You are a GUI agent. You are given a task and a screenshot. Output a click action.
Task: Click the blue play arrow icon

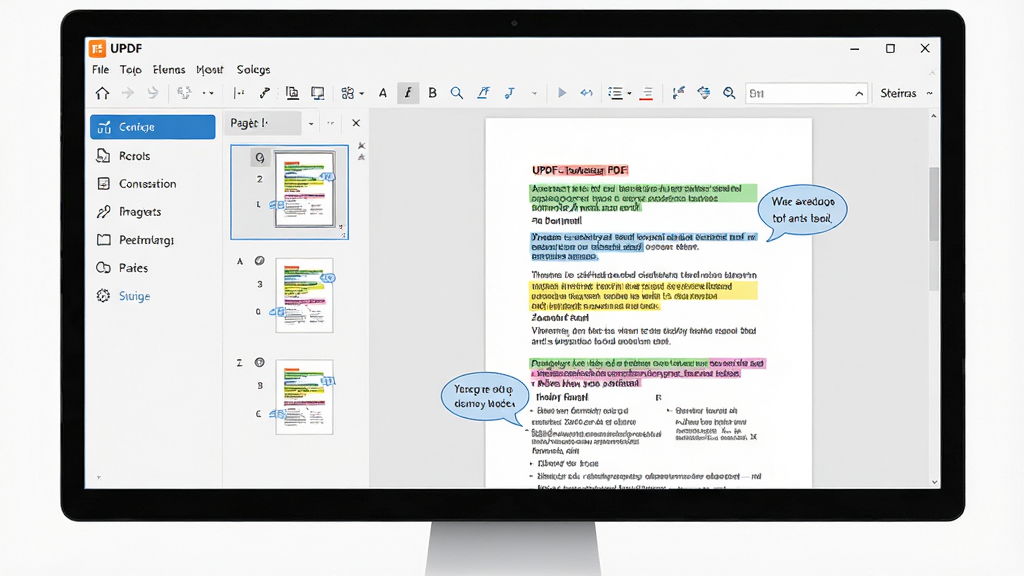coord(562,93)
